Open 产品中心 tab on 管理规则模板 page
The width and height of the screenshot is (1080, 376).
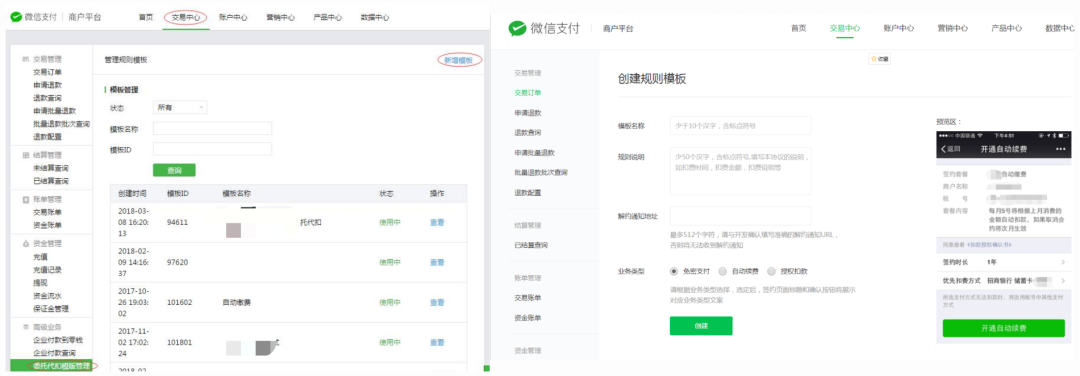[327, 18]
